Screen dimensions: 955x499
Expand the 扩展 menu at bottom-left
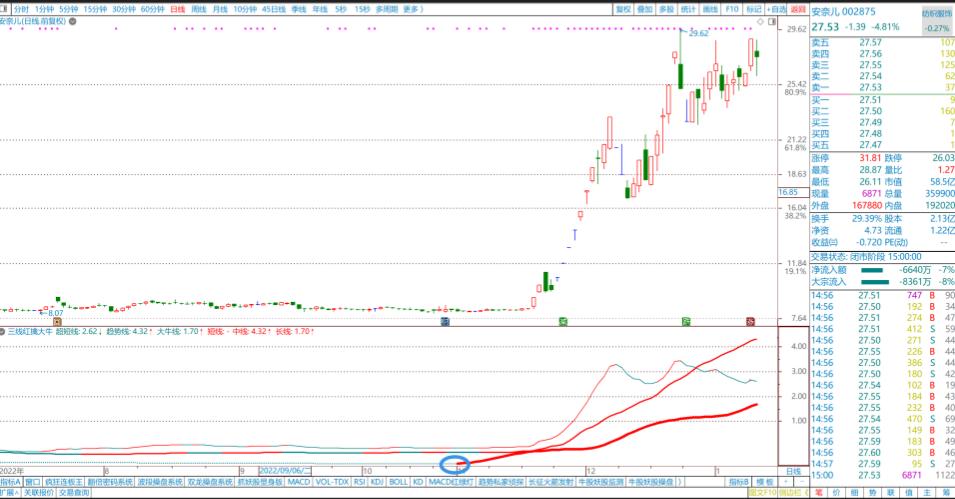pyautogui.click(x=10, y=492)
